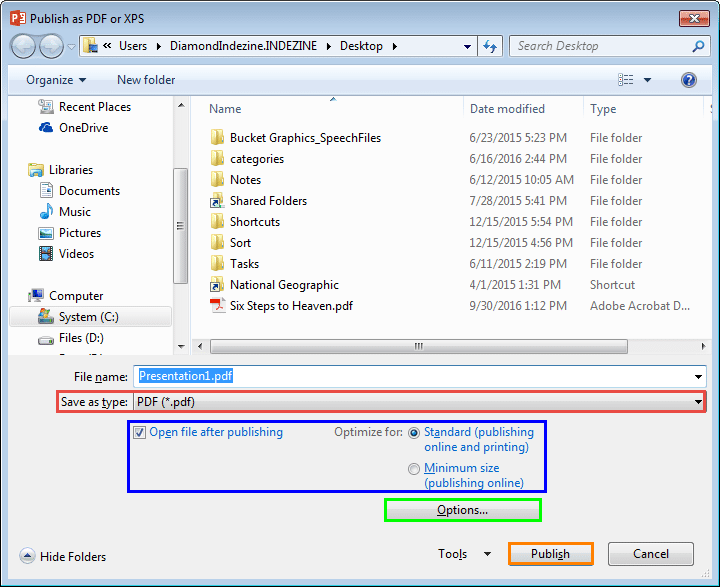
Task: Open the view options dropdown arrow
Action: [647, 80]
